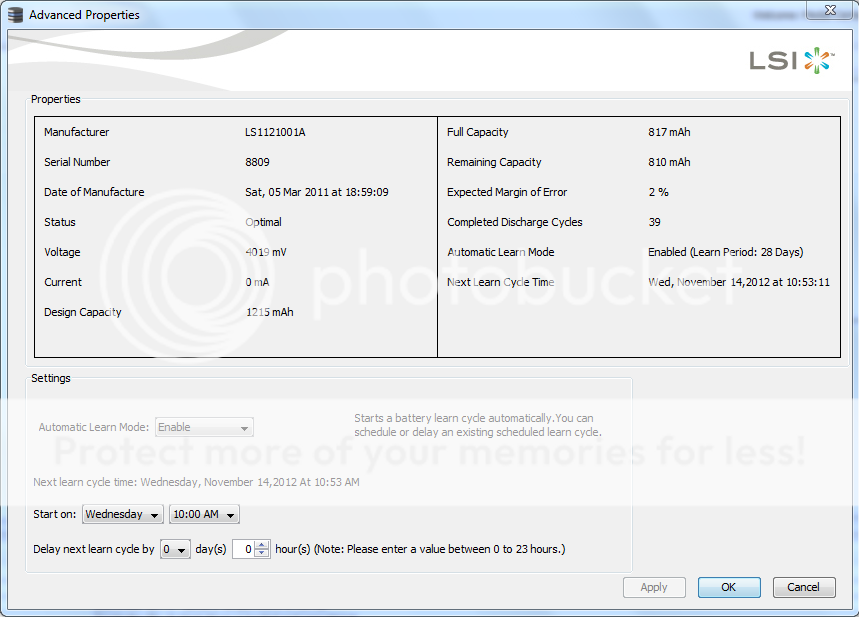Expand the Start on day dropdown (Wednesday)
The image size is (859, 617).
(123, 515)
